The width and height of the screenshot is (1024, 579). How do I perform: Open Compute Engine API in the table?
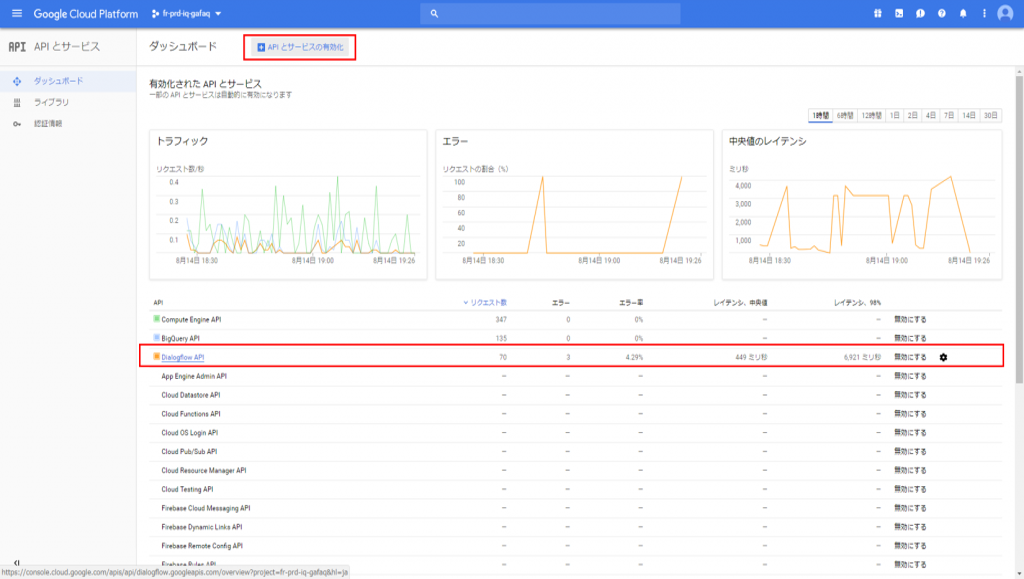[x=191, y=320]
